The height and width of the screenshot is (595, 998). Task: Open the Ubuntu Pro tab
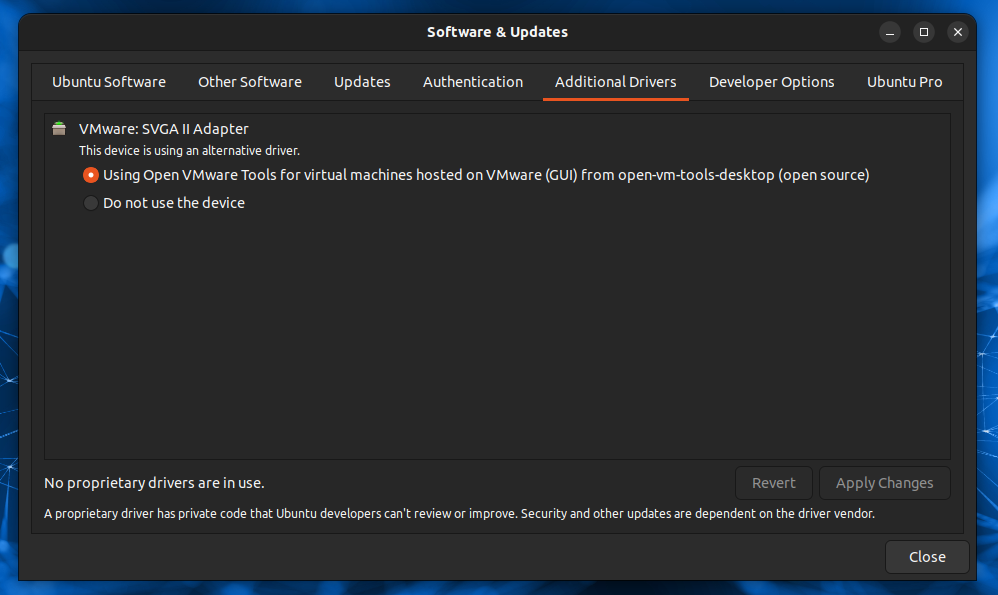(x=904, y=82)
